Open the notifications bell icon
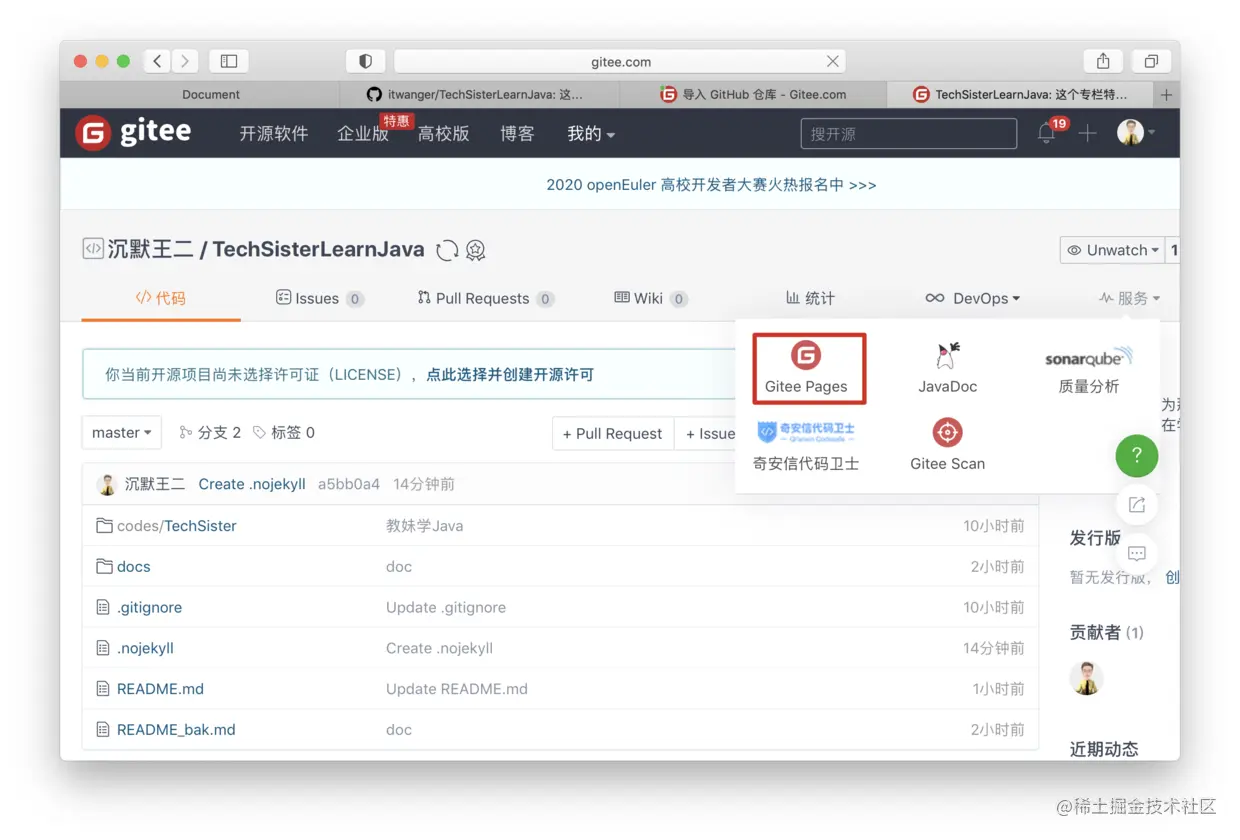 coord(1047,133)
